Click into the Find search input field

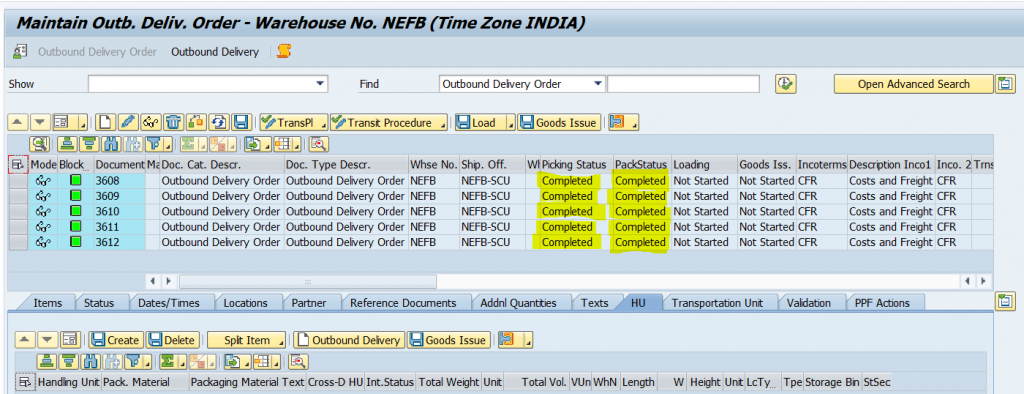[x=683, y=84]
